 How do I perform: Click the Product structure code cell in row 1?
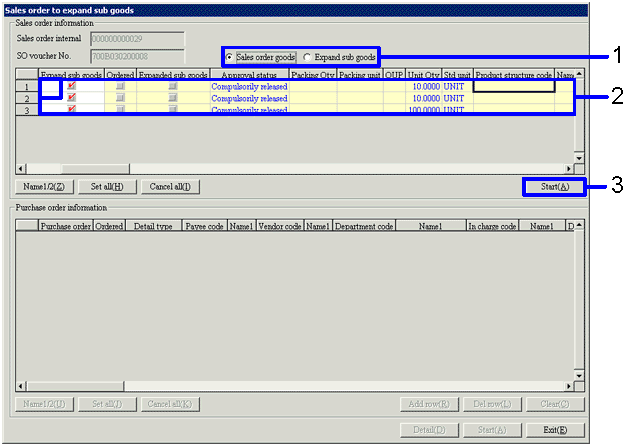pyautogui.click(x=513, y=87)
